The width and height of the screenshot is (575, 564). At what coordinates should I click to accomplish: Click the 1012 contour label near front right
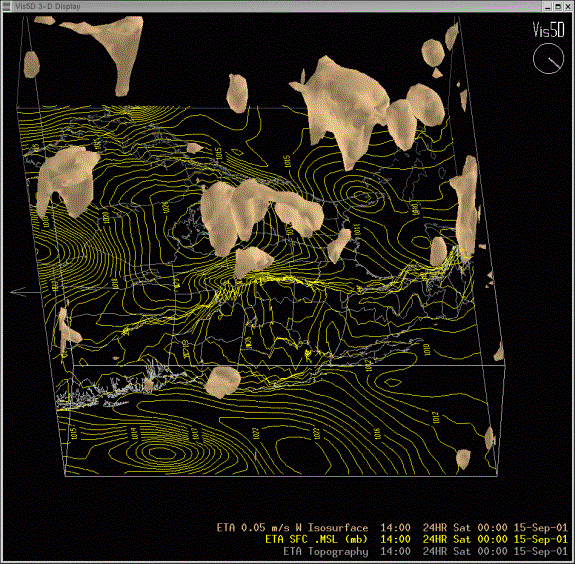pos(435,418)
